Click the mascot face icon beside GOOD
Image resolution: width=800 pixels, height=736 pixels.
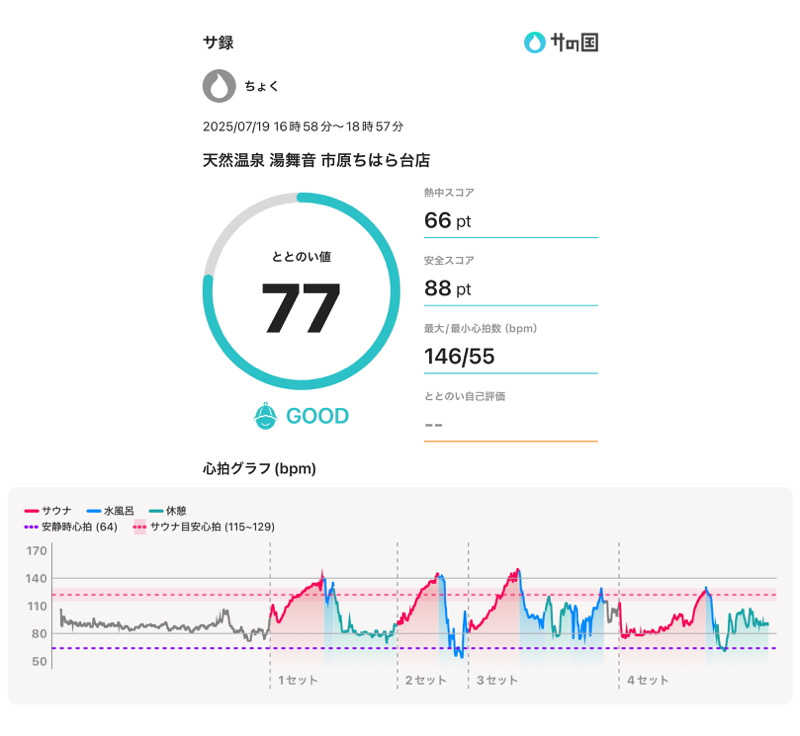click(265, 416)
